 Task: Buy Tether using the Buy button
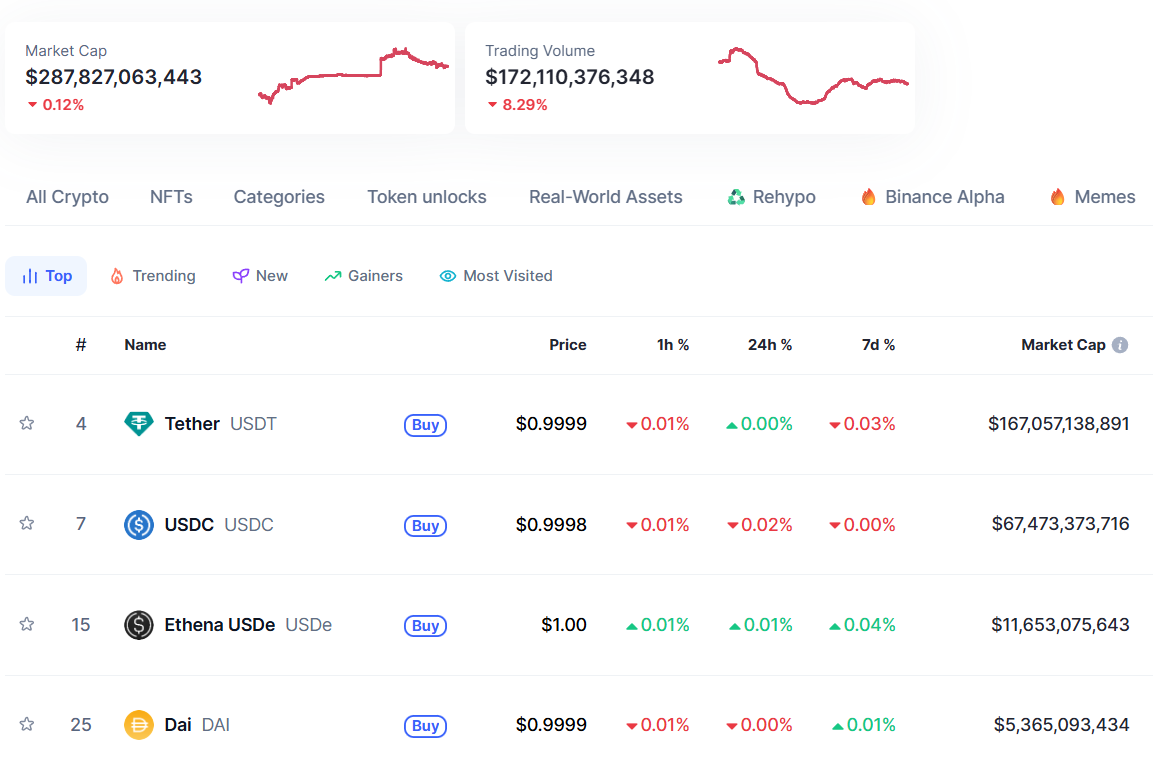click(x=426, y=424)
